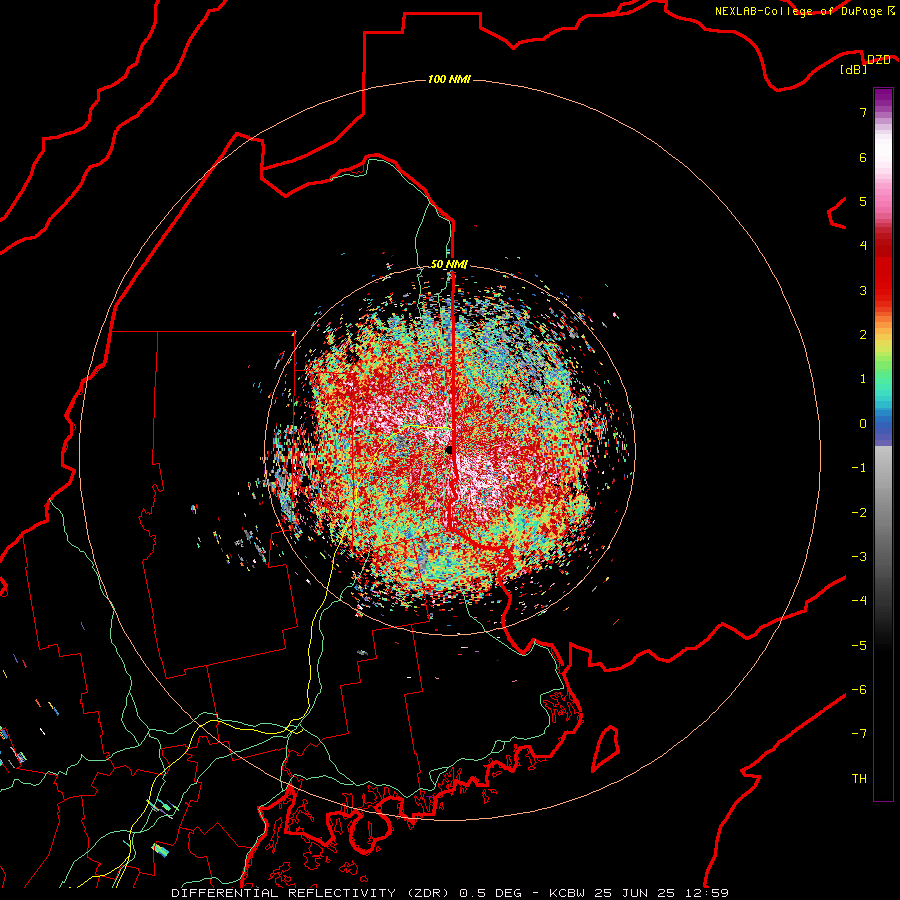
Task: Select the 0 value on the scale
Action: [x=863, y=424]
